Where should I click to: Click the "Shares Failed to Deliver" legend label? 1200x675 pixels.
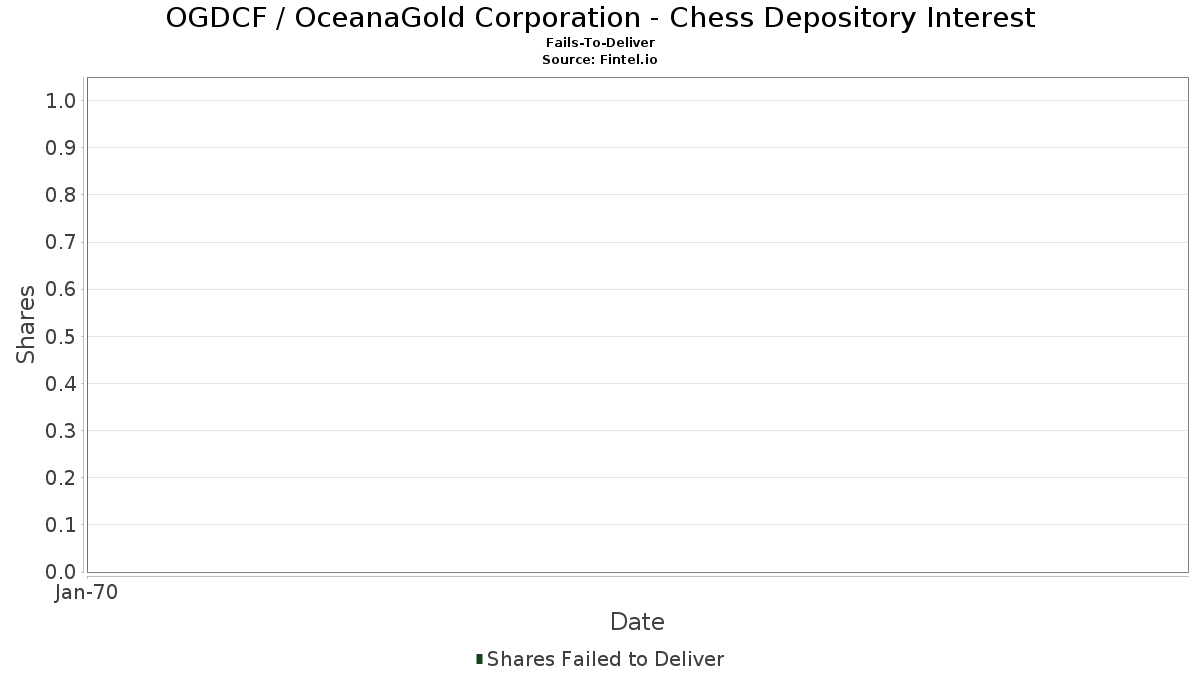605,659
